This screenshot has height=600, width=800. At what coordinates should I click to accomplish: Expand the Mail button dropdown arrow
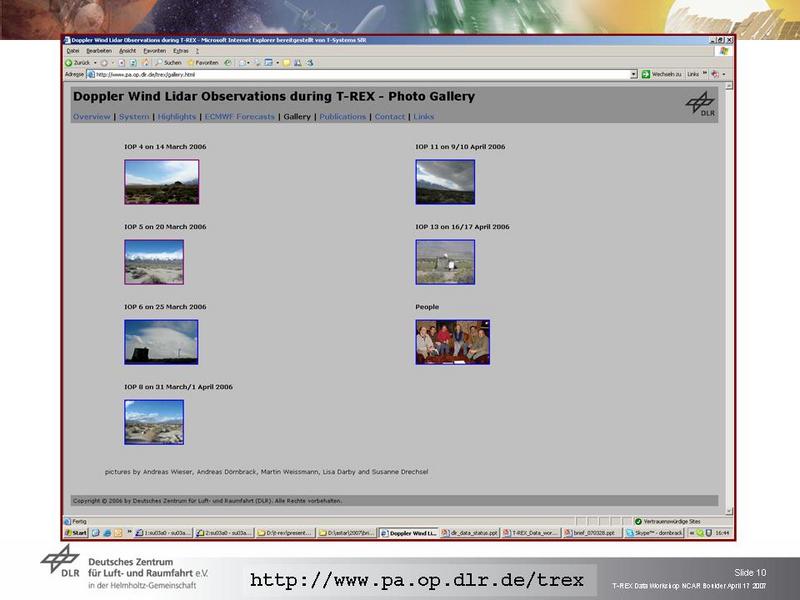248,63
